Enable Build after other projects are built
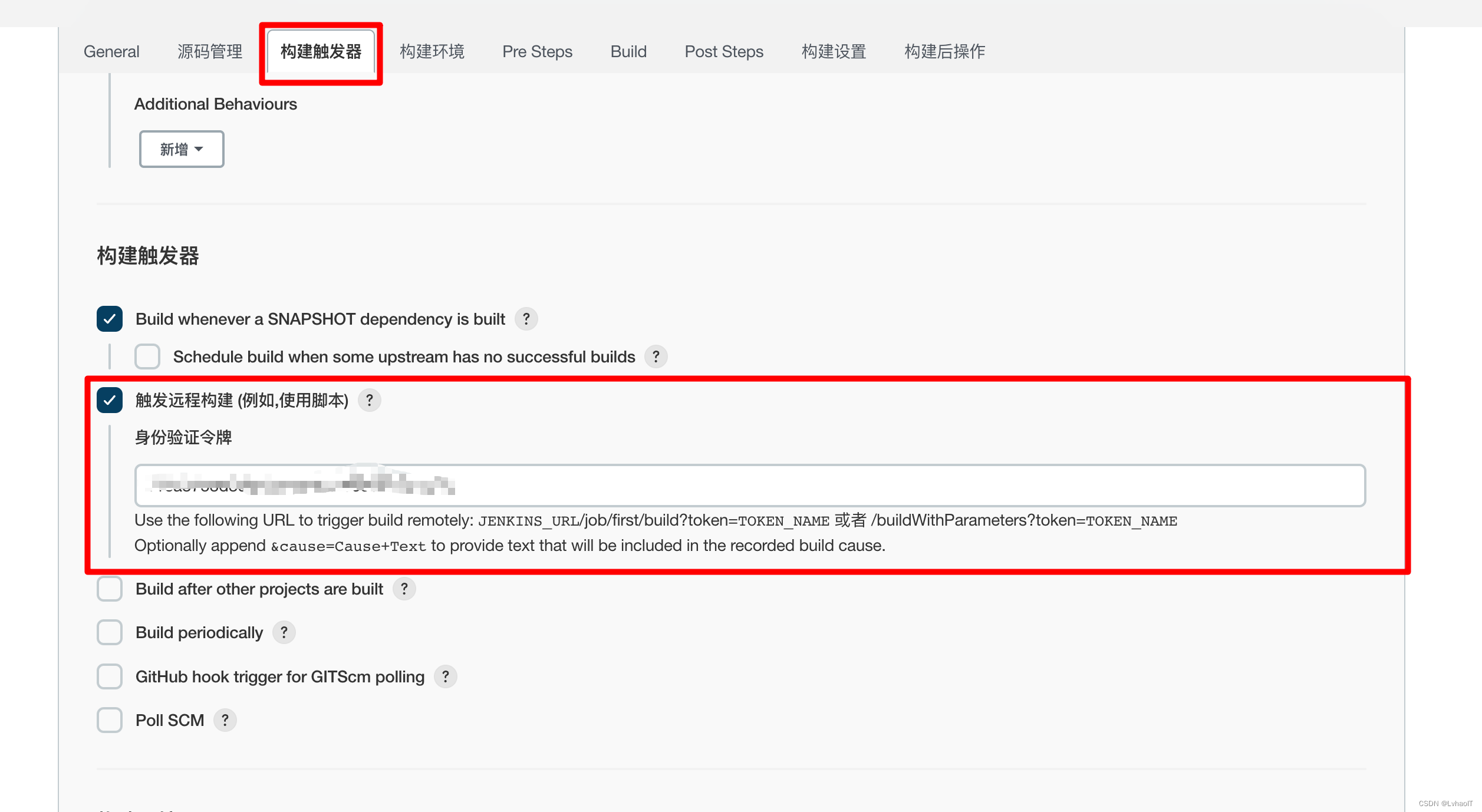The height and width of the screenshot is (812, 1482). point(110,589)
